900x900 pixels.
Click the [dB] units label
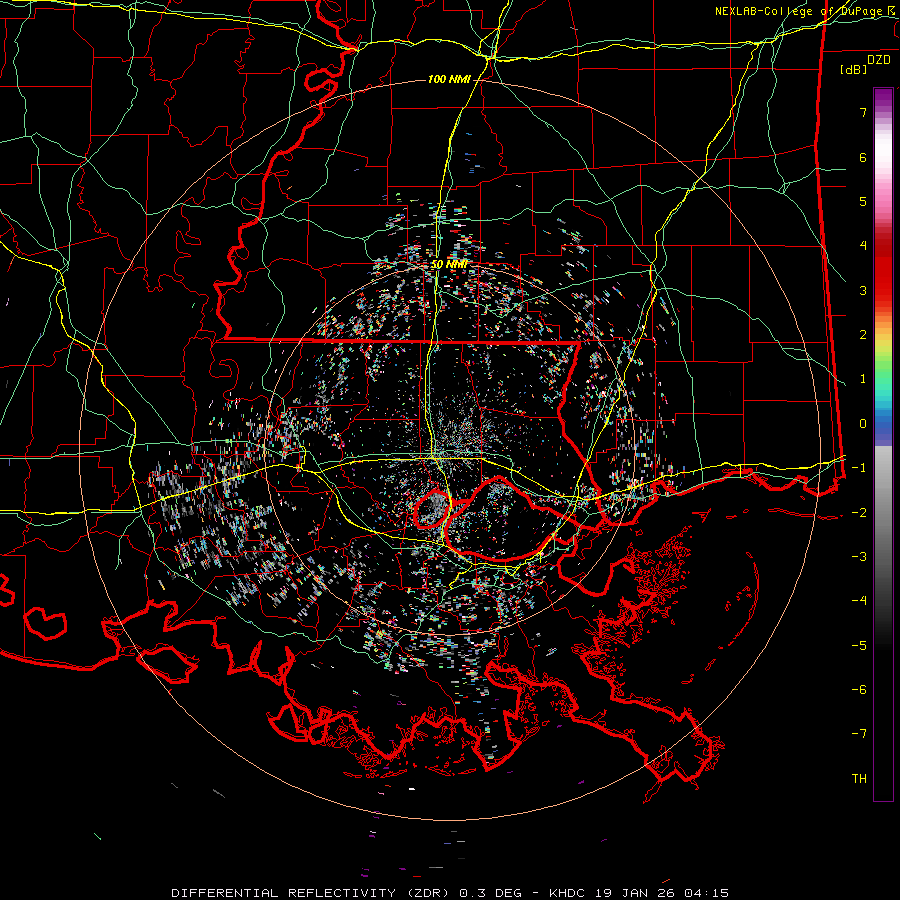[854, 69]
